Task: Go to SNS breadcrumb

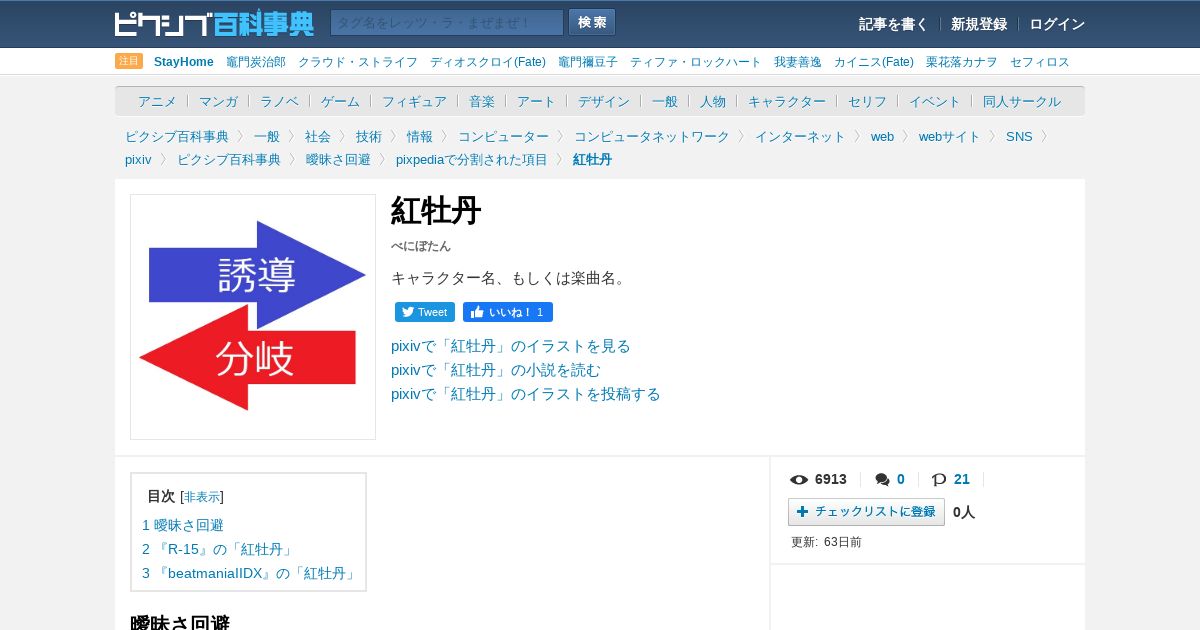Action: point(1019,137)
